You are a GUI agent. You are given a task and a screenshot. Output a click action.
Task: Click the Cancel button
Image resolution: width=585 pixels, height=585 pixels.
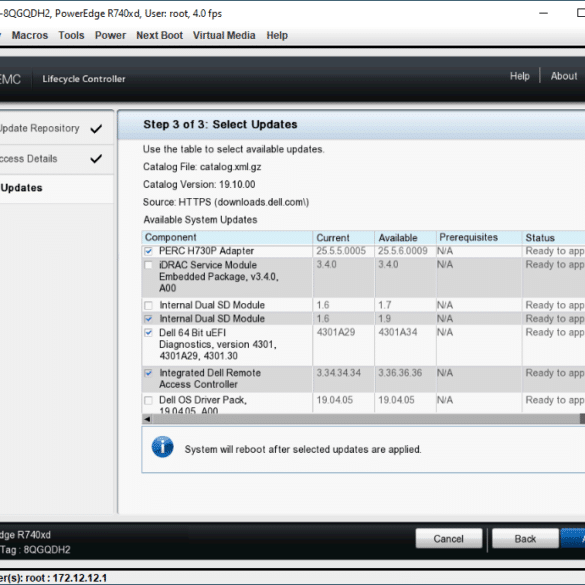(x=449, y=538)
